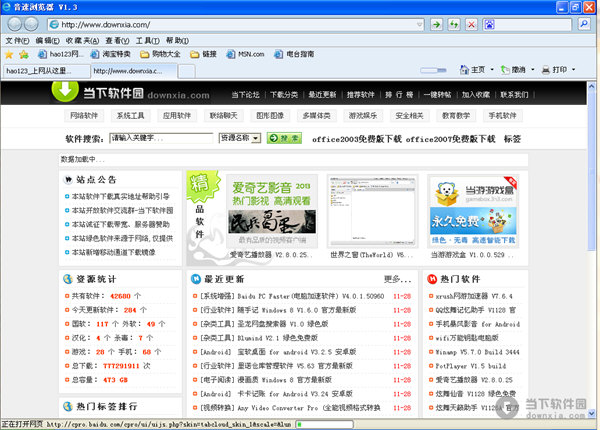Click the Refresh page icon
The image size is (600, 430).
point(454,24)
